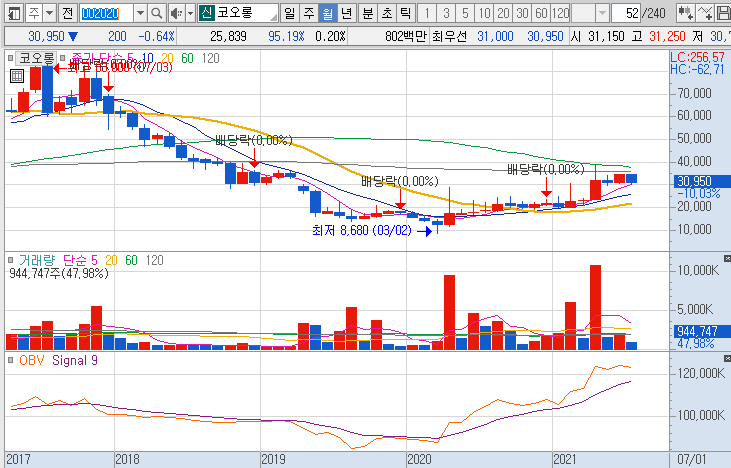This screenshot has height=468, width=731.
Task: Select the 120 interval button
Action: click(561, 13)
